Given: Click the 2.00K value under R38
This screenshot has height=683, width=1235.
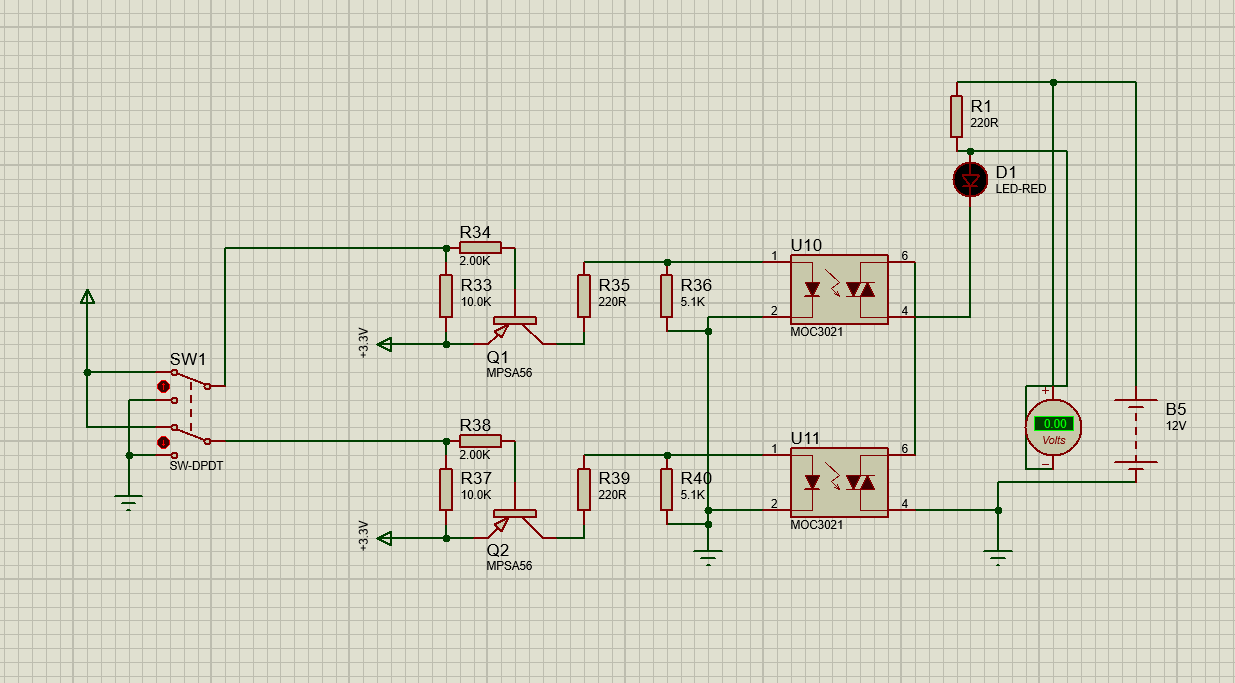Looking at the screenshot, I should (475, 453).
